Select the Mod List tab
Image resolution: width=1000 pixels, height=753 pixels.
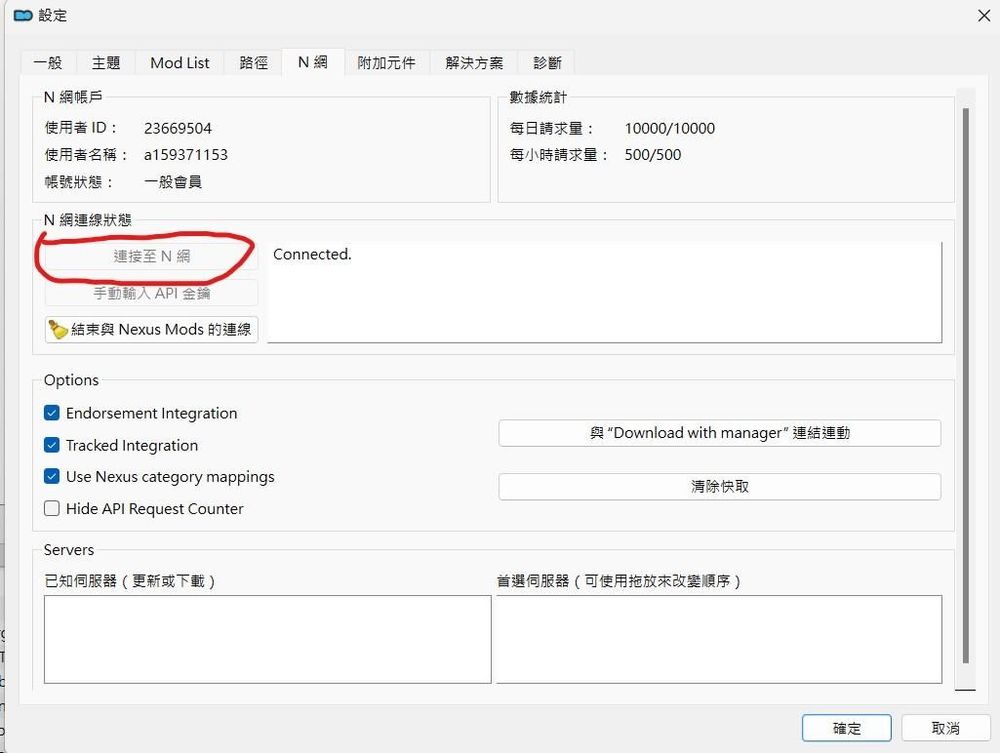pos(180,62)
